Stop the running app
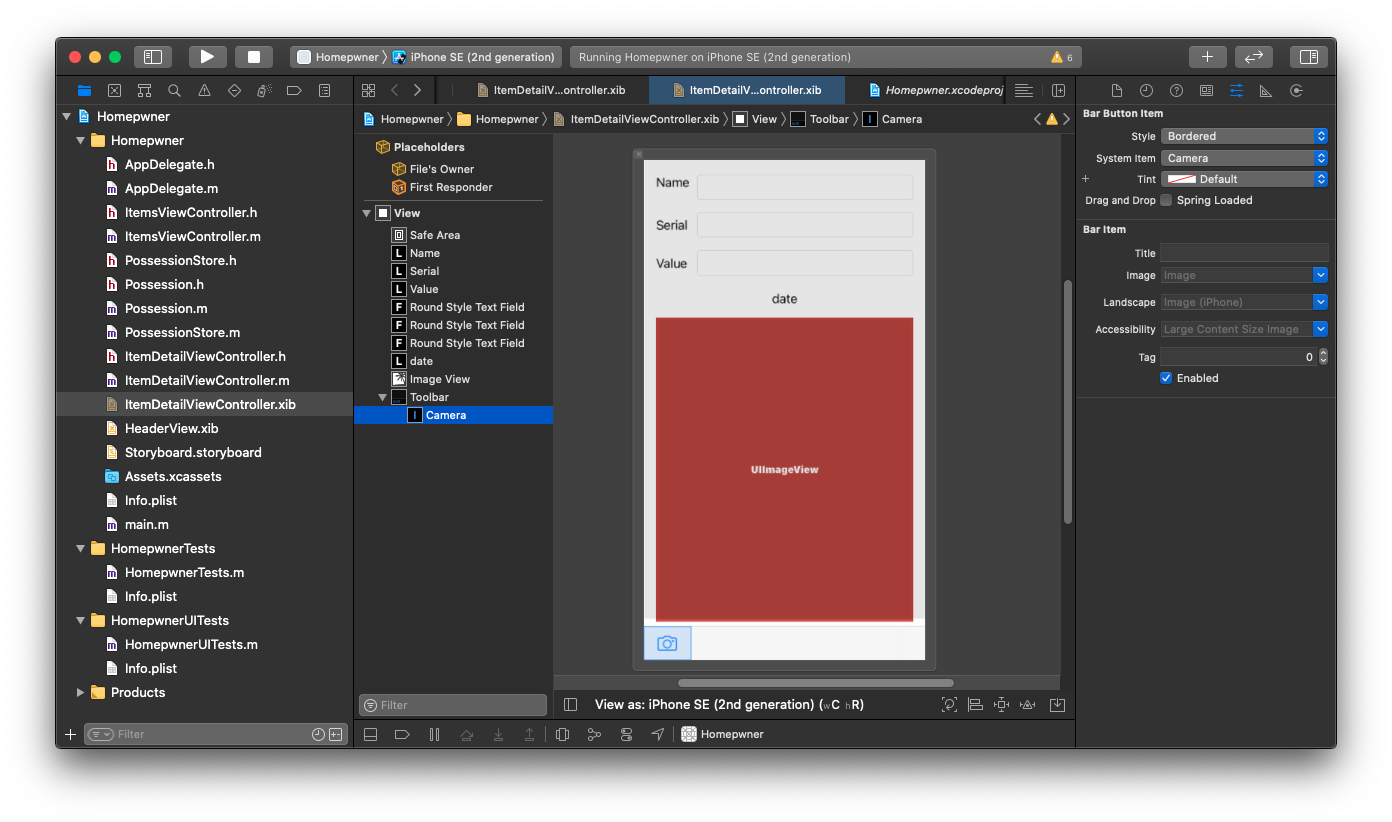The width and height of the screenshot is (1392, 822). pos(254,57)
